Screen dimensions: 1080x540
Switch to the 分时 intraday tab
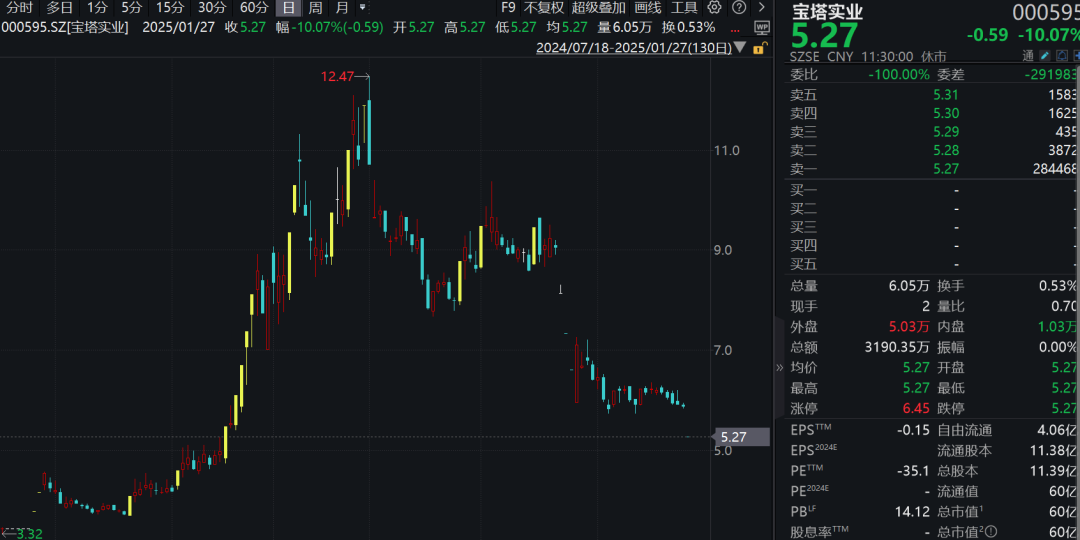coord(19,8)
